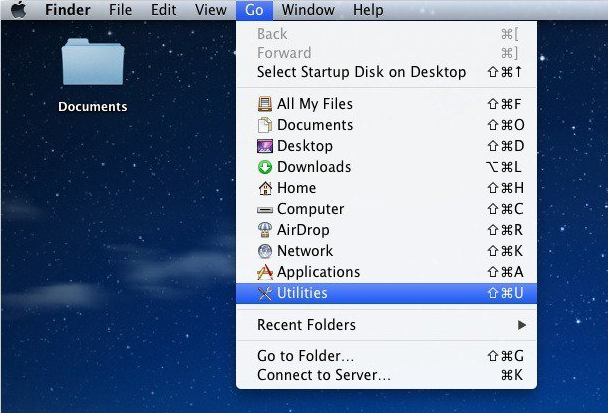Select Startup Disk on Desktop item
Viewport: 608px width, 413px height.
point(387,72)
